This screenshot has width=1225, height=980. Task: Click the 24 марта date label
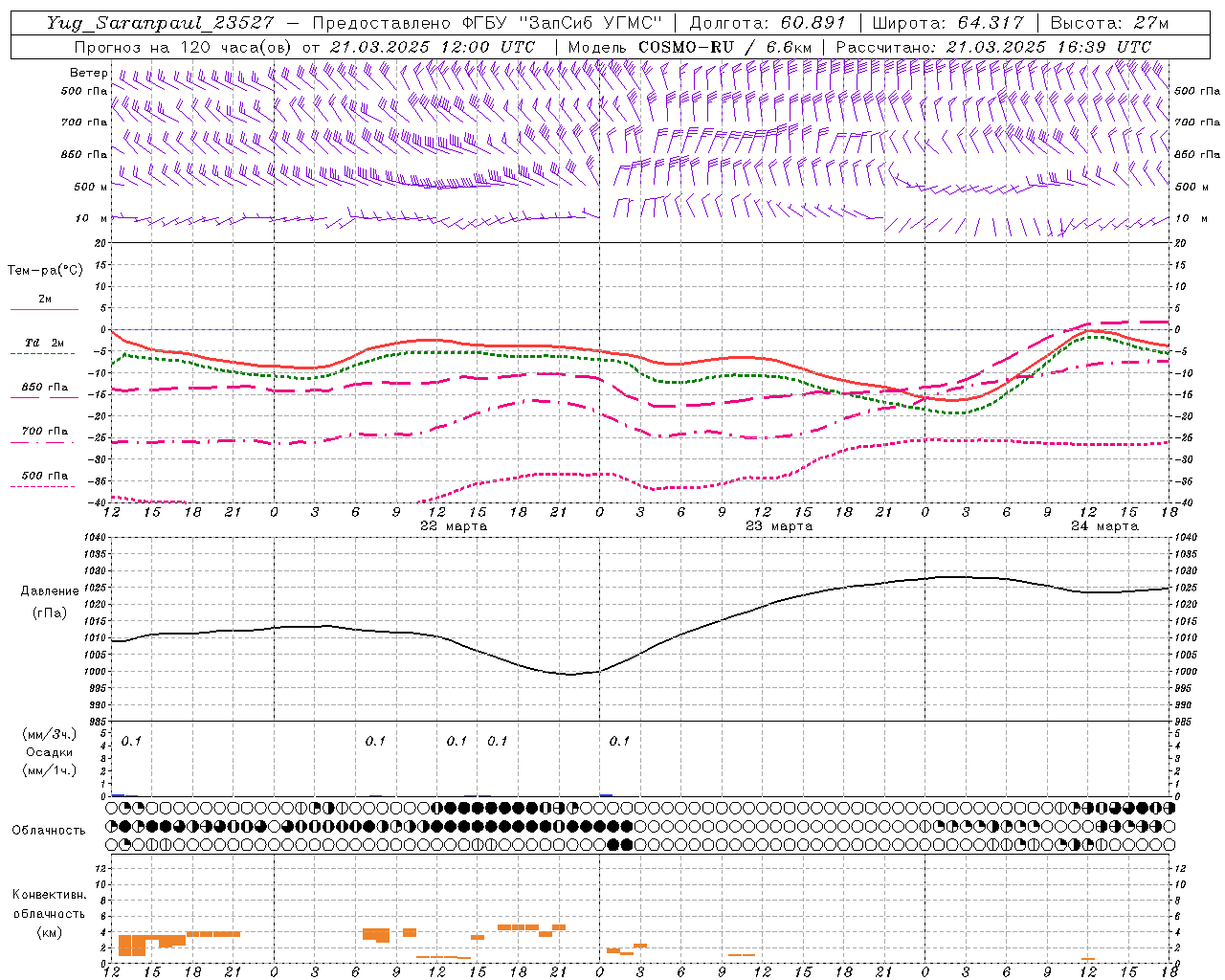point(1104,526)
